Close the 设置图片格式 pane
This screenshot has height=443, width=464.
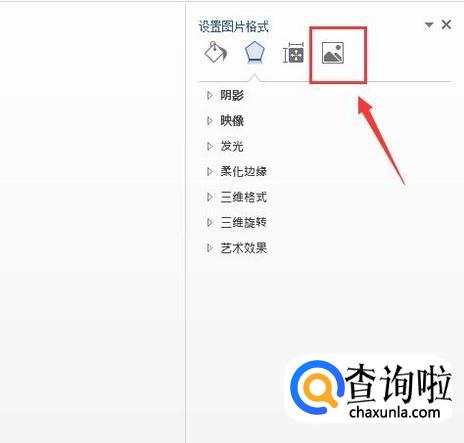tap(446, 24)
